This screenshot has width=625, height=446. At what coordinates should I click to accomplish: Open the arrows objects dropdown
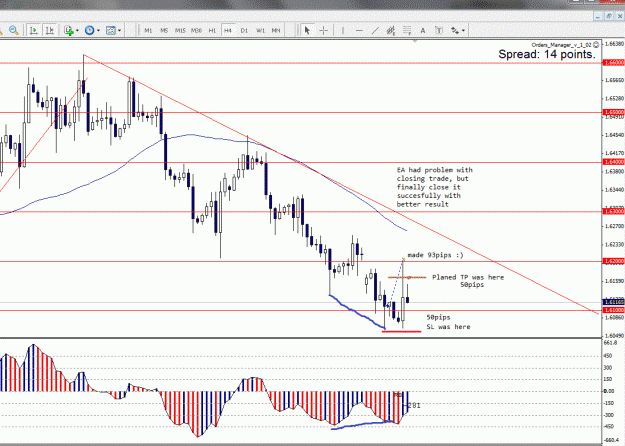pos(463,30)
